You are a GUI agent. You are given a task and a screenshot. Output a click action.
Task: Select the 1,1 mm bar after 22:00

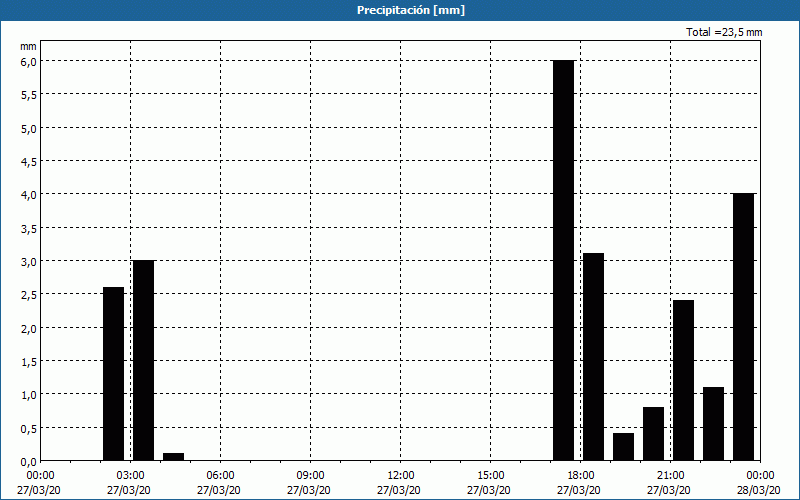[713, 423]
